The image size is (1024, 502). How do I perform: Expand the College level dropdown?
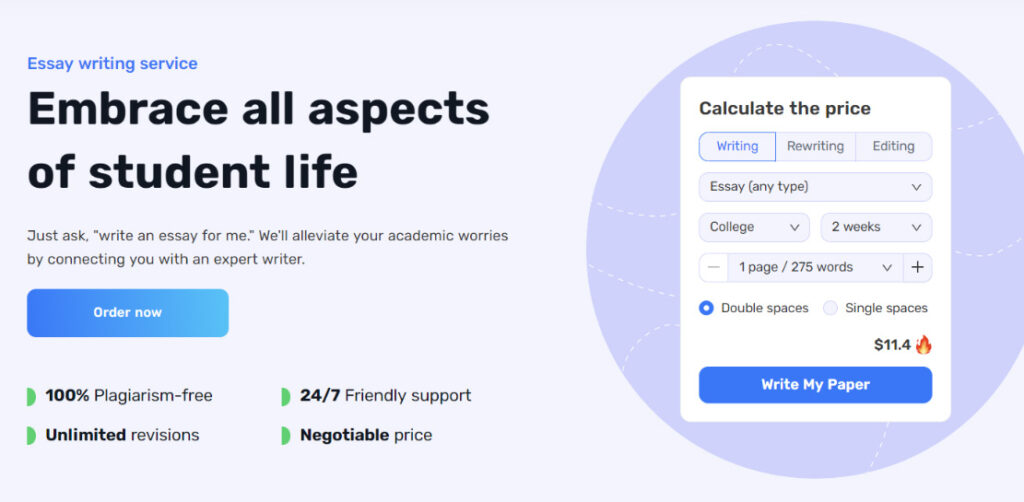coord(754,227)
